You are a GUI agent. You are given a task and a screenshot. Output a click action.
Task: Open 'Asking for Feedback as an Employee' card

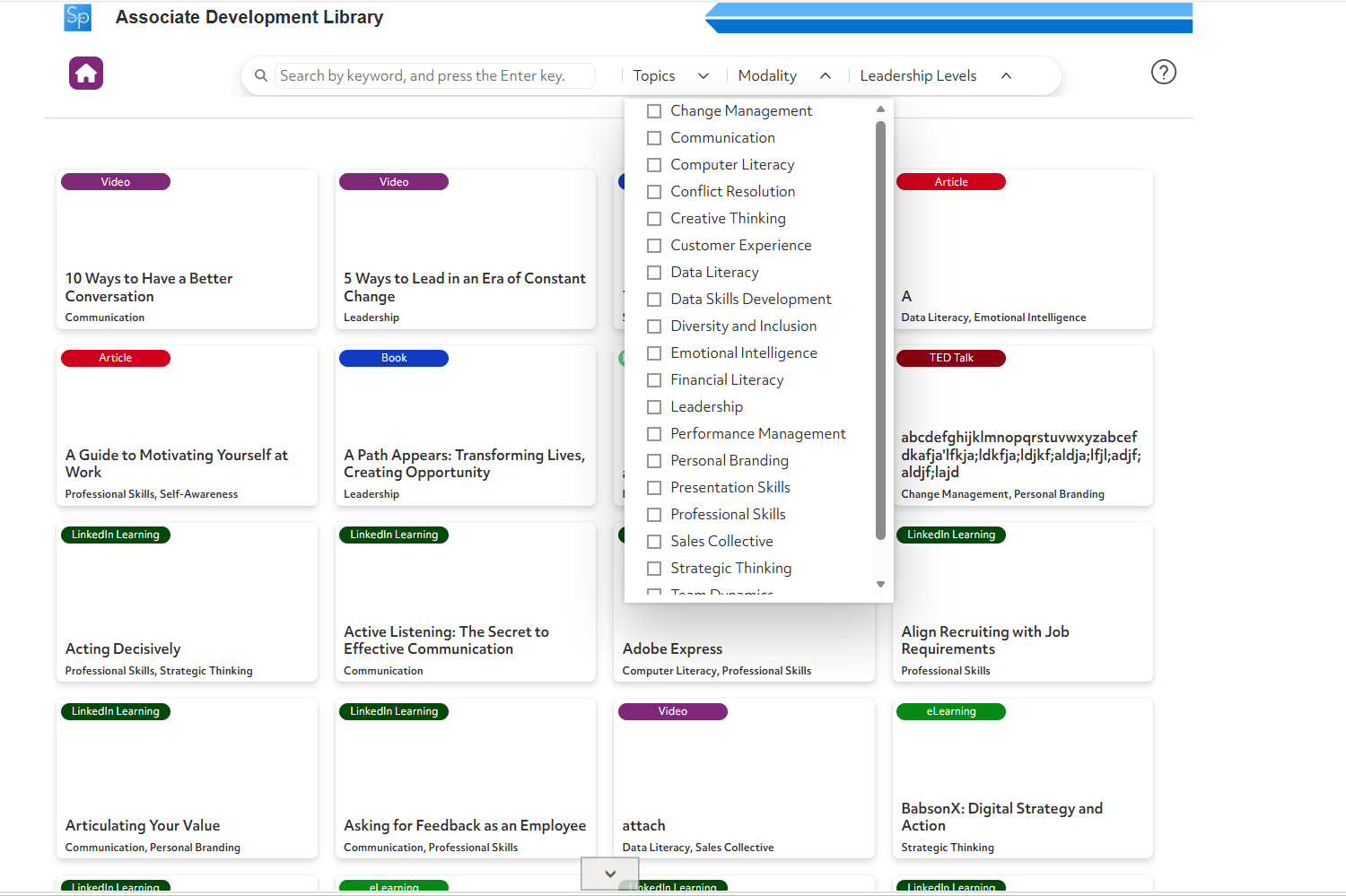tap(466, 779)
